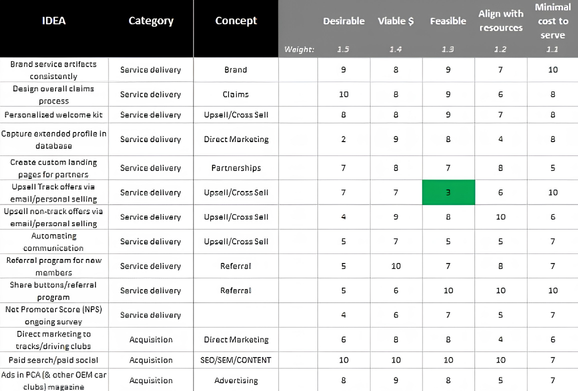Select Feasible score 5 in Automating communication row
Image resolution: width=578 pixels, height=391 pixels.
448,241
